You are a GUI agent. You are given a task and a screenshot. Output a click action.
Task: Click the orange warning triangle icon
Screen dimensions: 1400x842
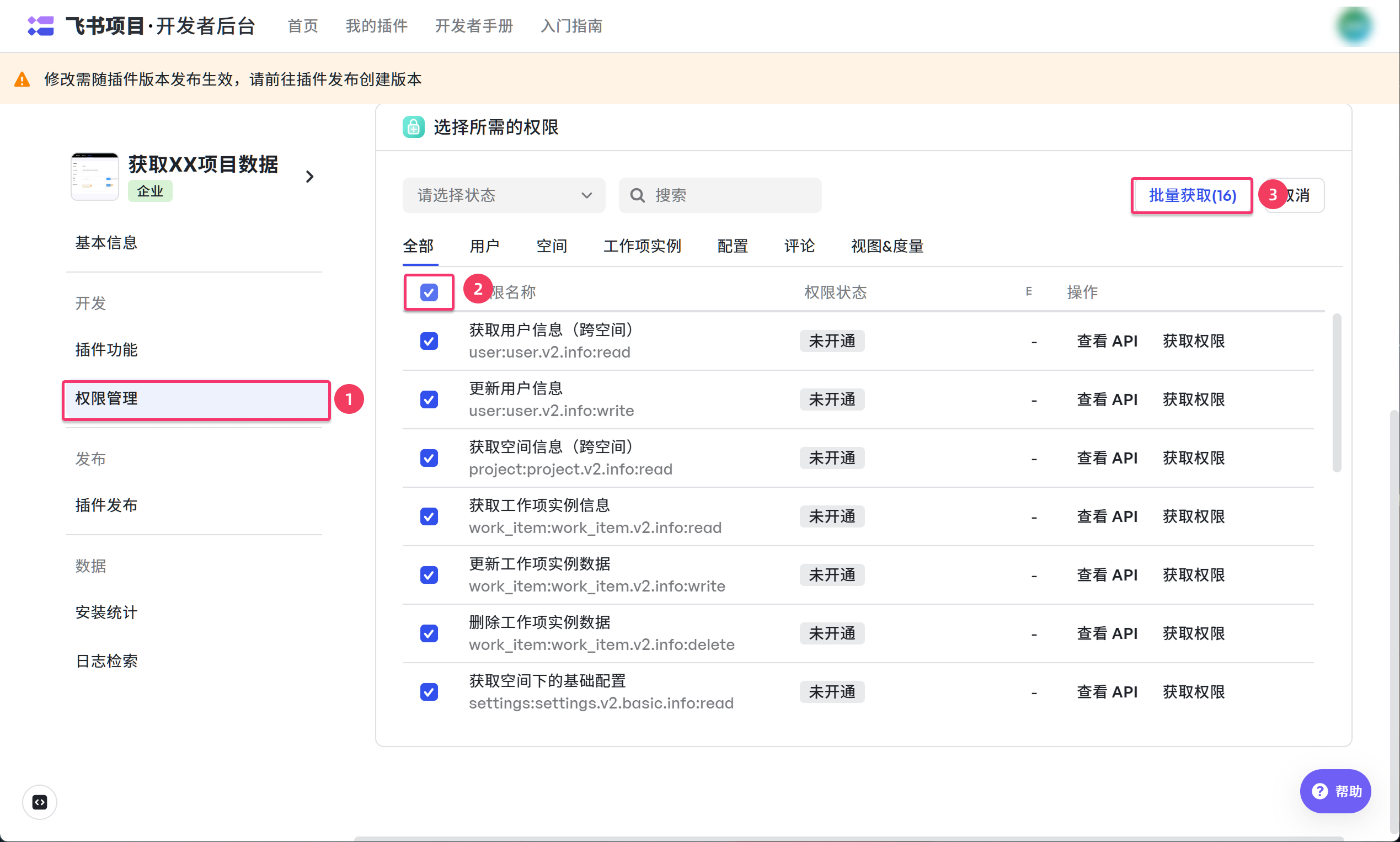pos(22,79)
